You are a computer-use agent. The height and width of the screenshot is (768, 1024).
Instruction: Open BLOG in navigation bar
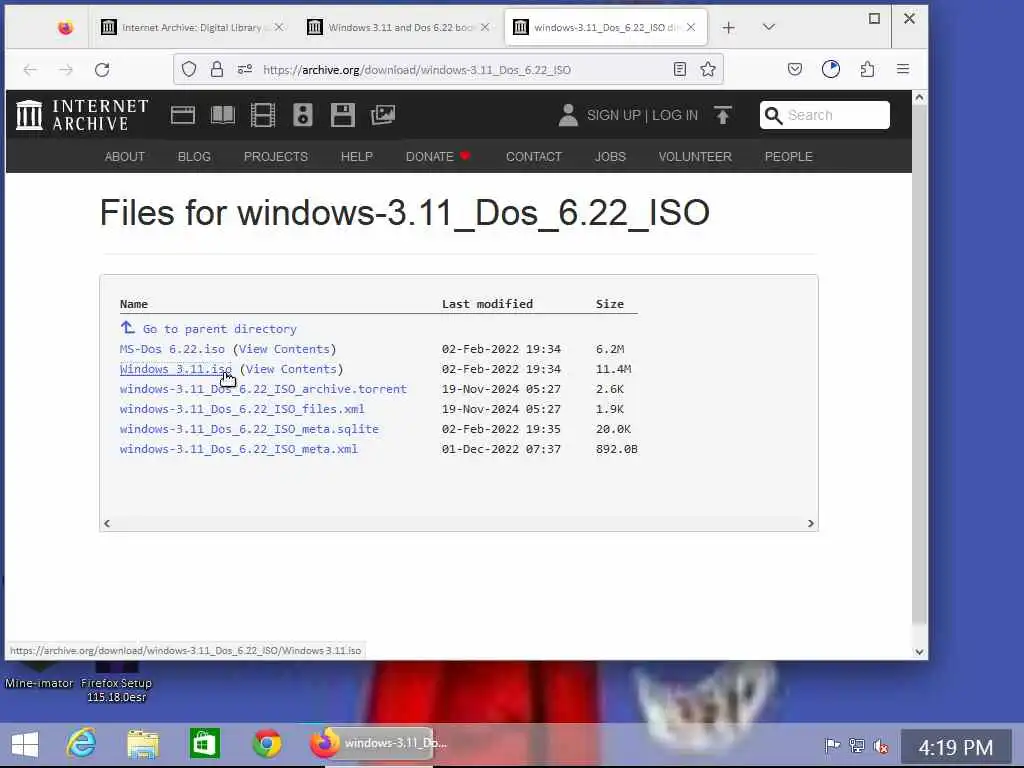[194, 157]
